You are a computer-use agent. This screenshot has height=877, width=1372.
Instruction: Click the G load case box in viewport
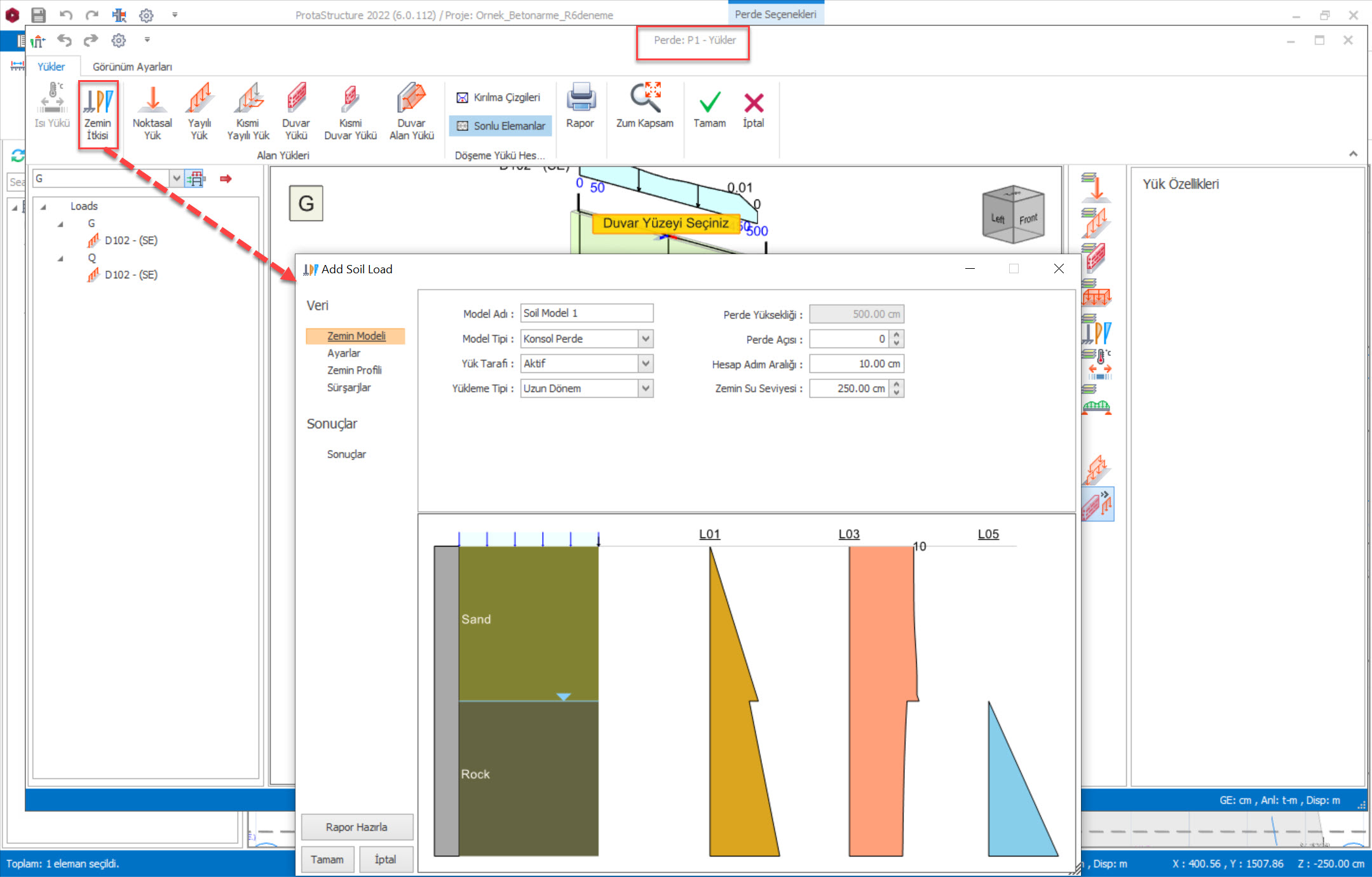[x=306, y=203]
